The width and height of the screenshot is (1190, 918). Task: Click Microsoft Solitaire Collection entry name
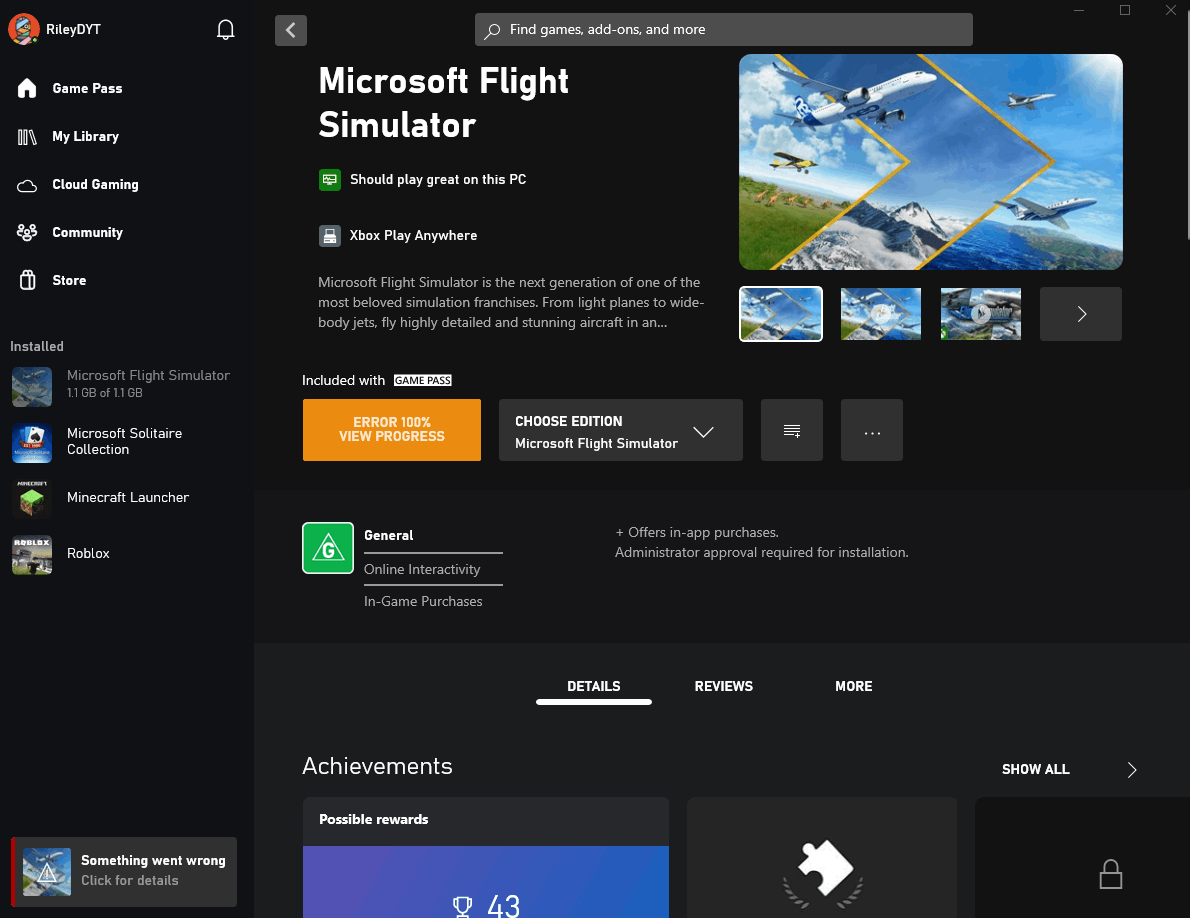pyautogui.click(x=124, y=442)
